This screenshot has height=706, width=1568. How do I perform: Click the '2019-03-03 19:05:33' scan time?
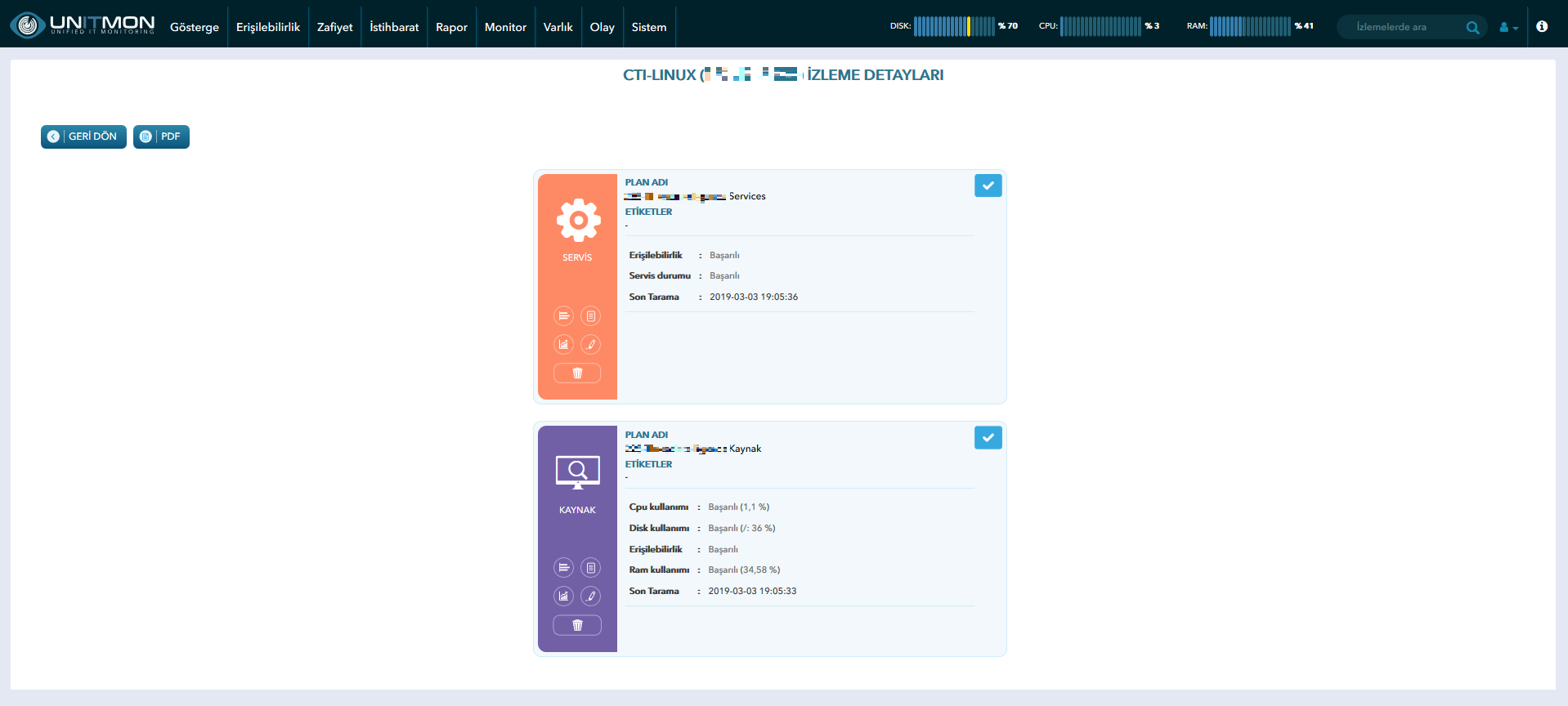752,592
